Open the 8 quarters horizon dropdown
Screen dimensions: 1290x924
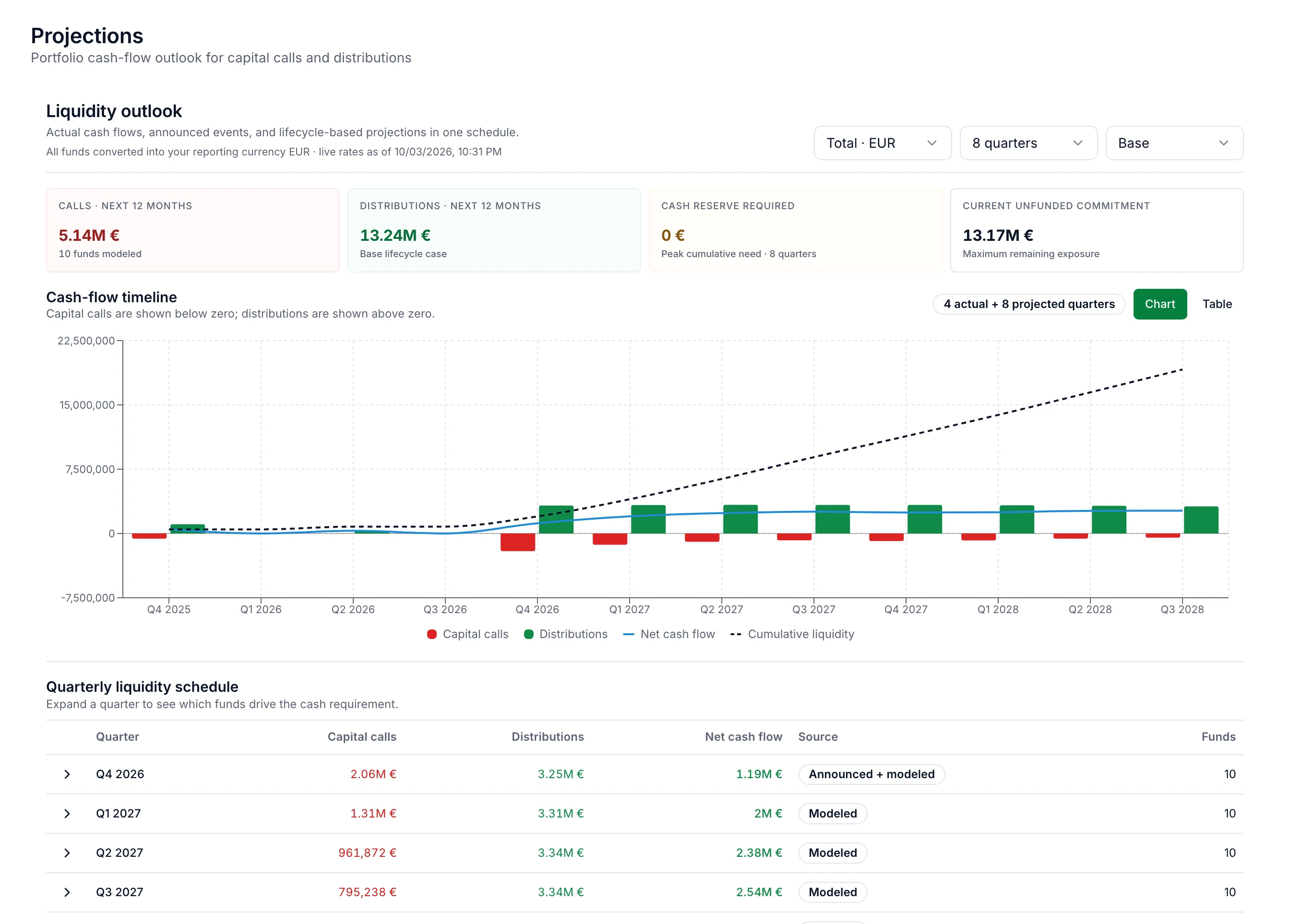click(x=1028, y=142)
